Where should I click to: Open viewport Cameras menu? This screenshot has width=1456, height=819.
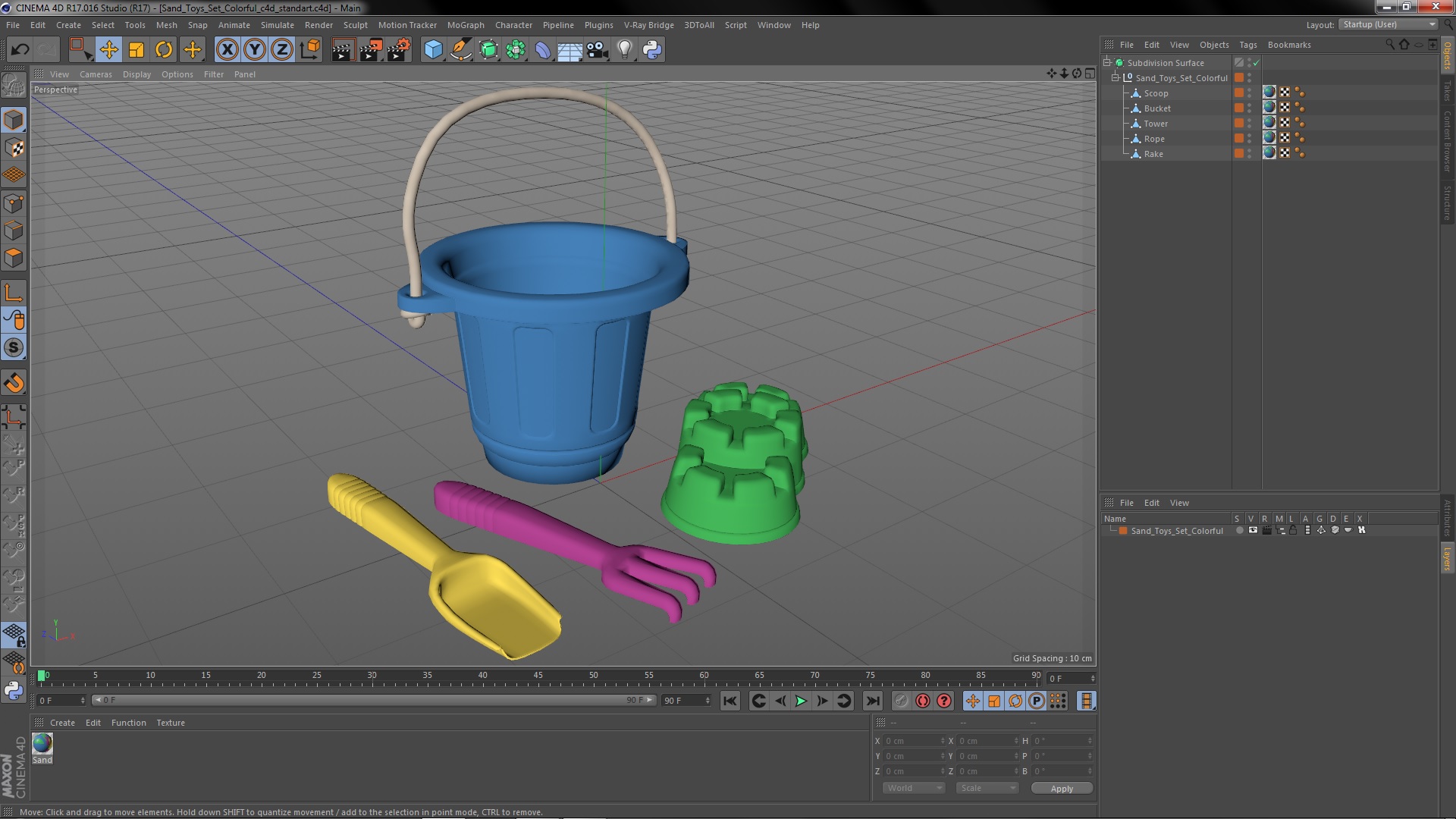96,74
